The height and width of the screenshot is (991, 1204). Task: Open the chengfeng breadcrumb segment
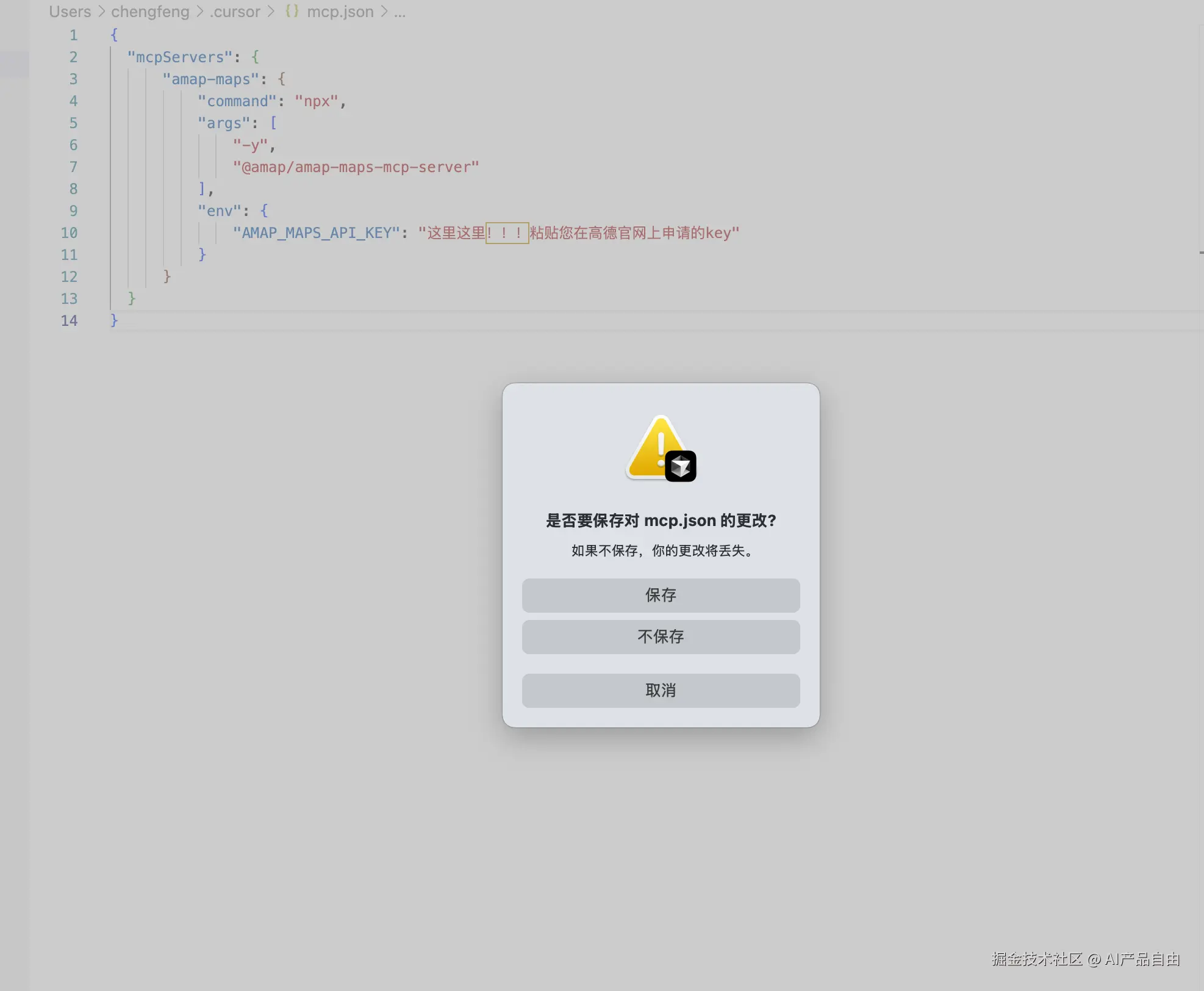[150, 12]
